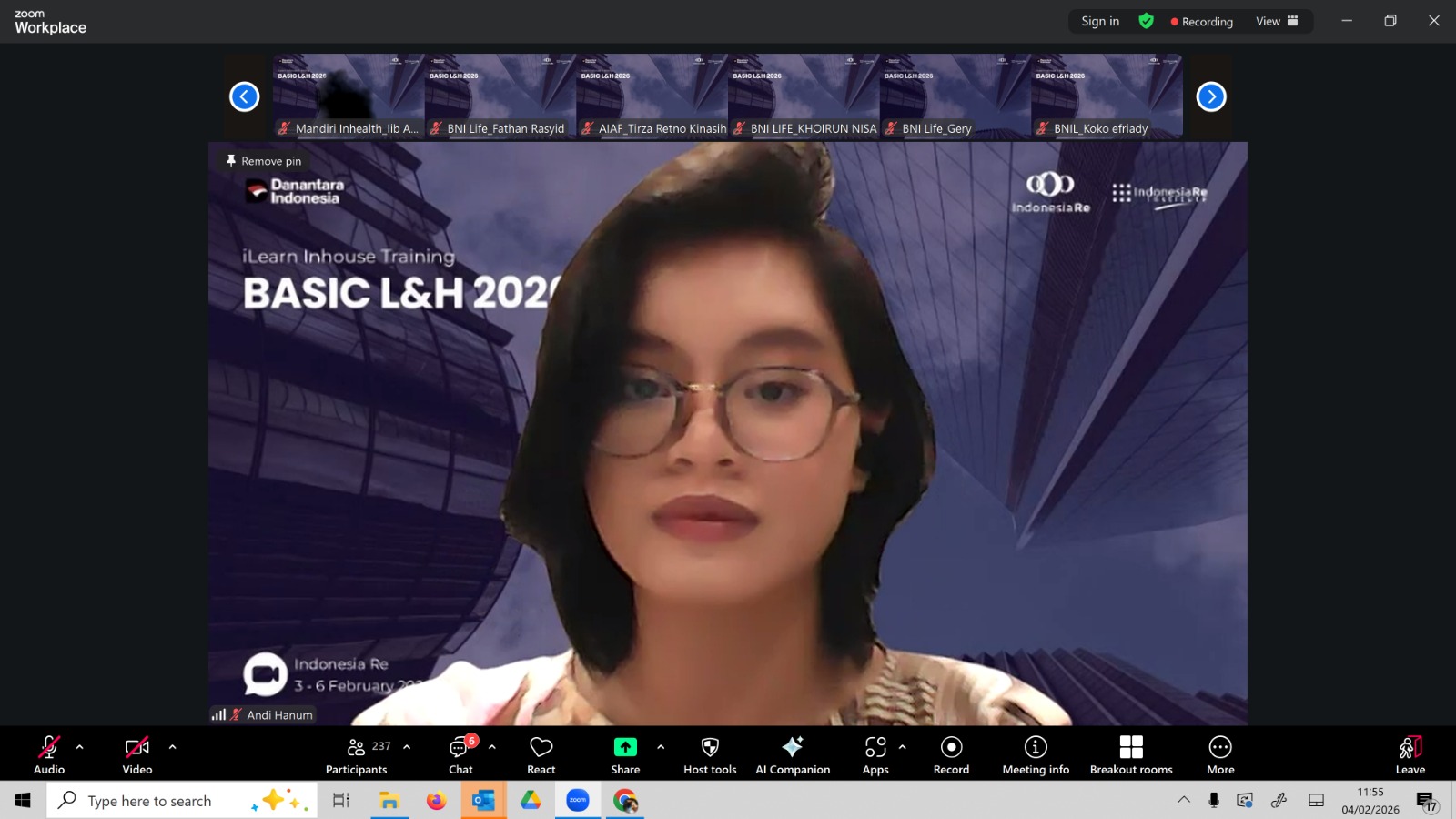Open the View layout menu
1456x819 pixels.
click(x=1277, y=21)
